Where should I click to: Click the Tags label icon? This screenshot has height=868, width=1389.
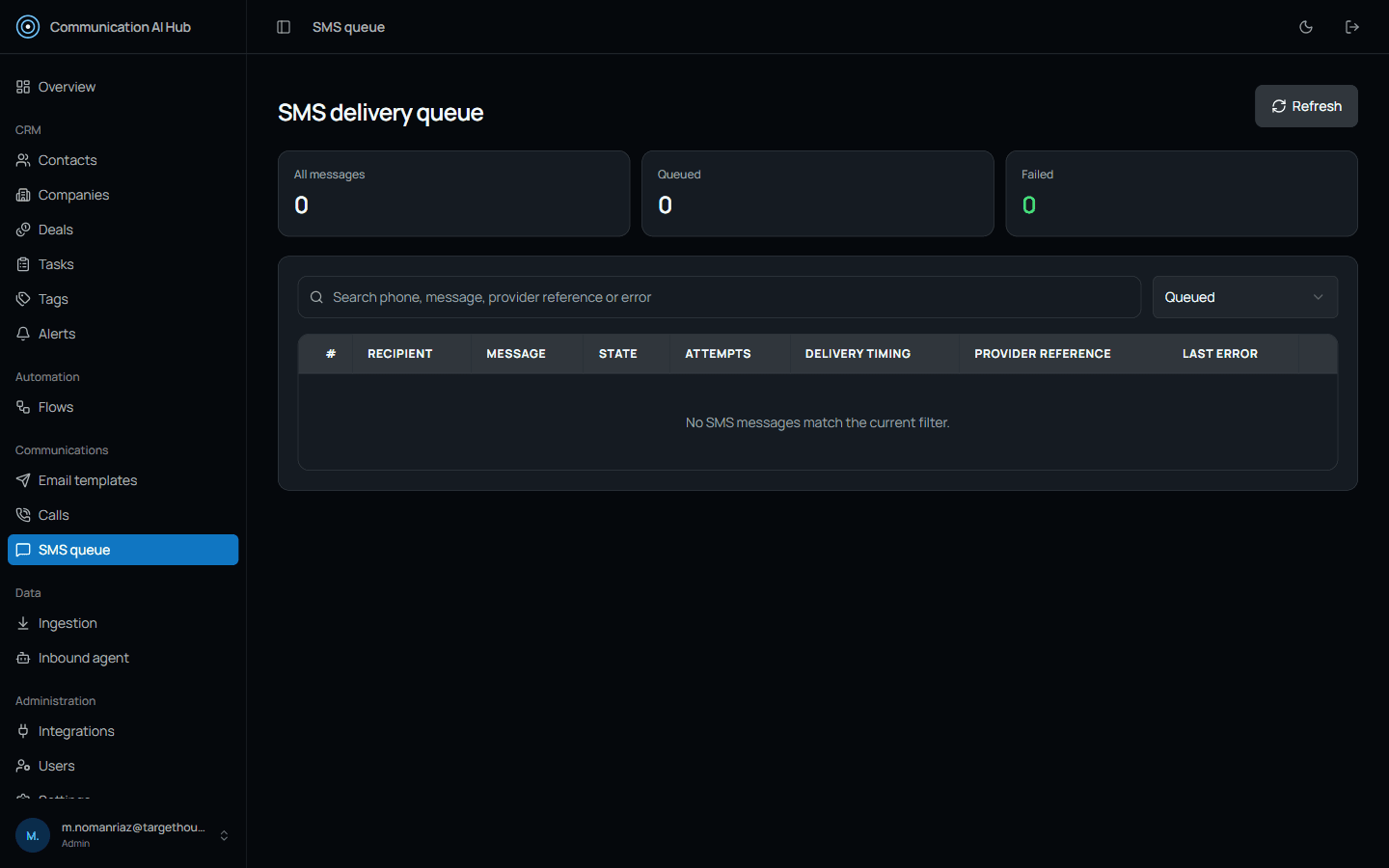[23, 299]
